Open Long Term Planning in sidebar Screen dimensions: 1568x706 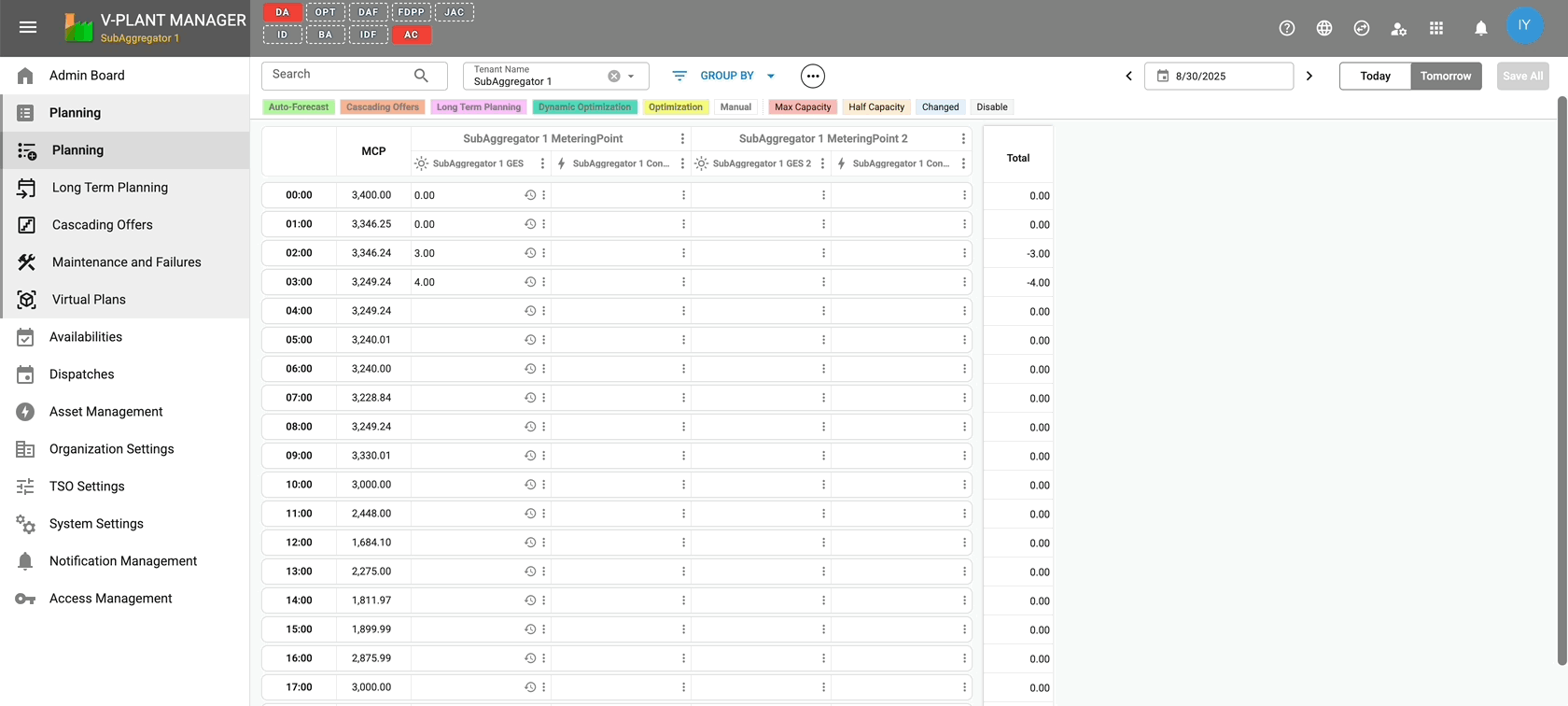pyautogui.click(x=109, y=187)
